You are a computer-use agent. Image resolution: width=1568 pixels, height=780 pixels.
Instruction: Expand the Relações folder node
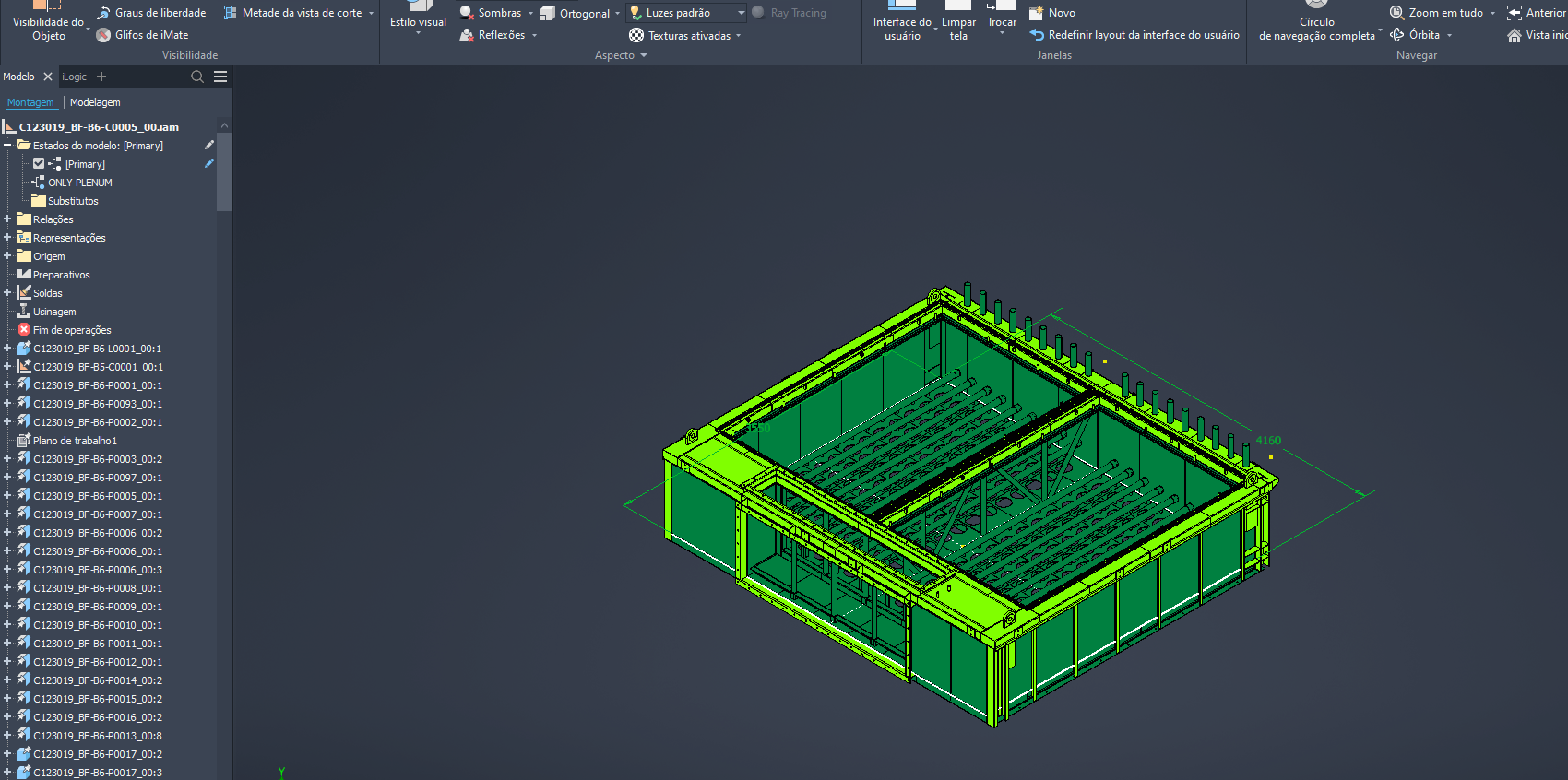[7, 219]
